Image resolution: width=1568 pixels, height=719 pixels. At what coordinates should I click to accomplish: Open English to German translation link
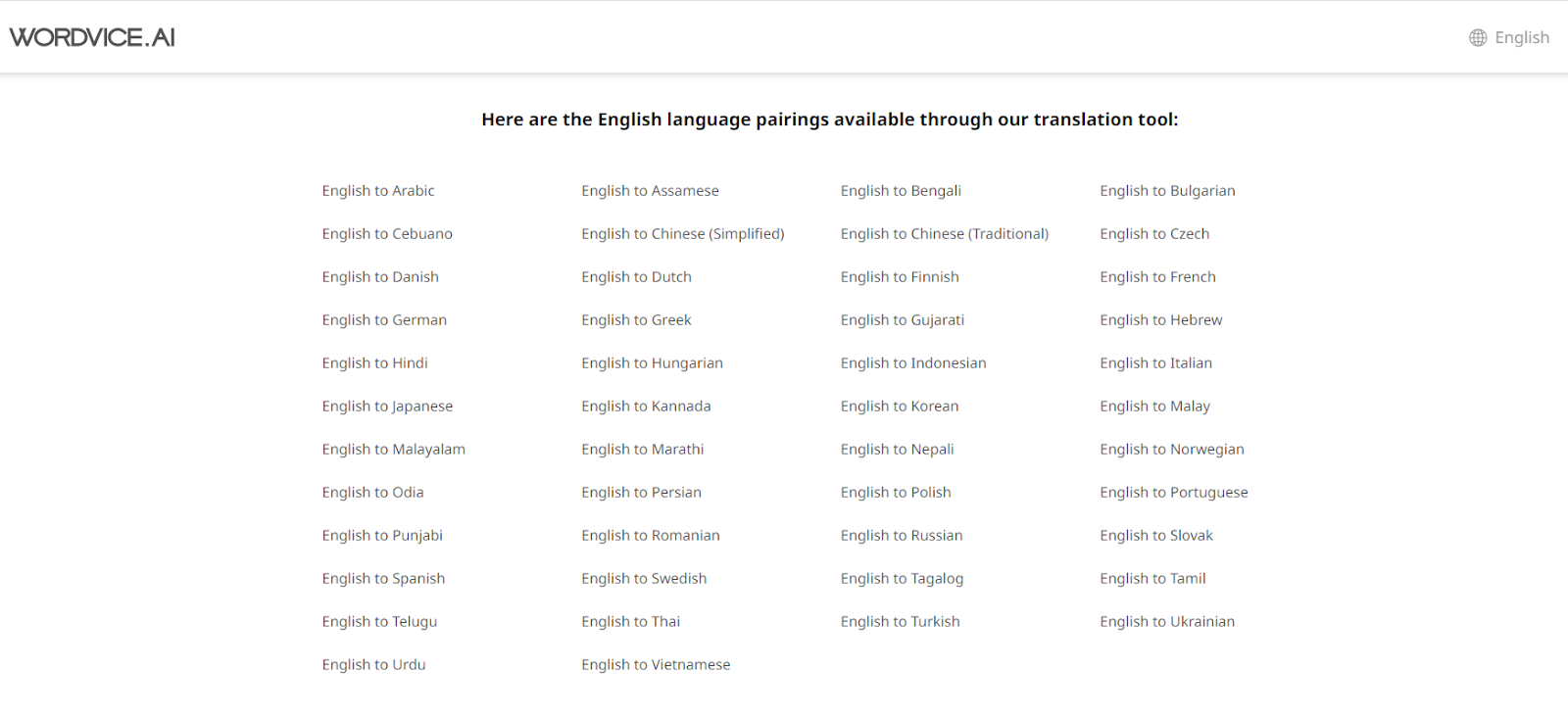click(x=383, y=320)
